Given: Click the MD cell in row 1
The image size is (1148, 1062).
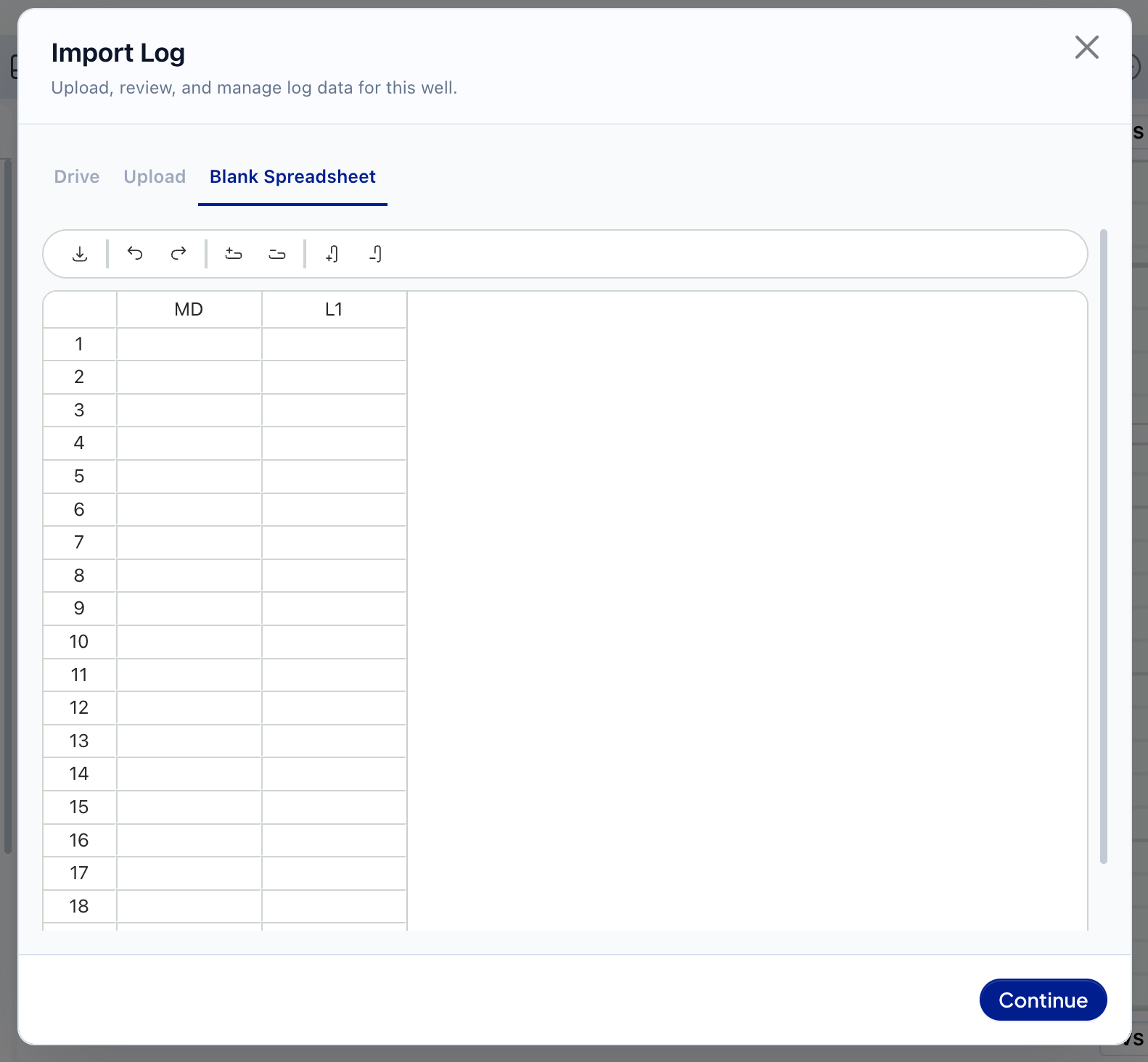Looking at the screenshot, I should [189, 345].
